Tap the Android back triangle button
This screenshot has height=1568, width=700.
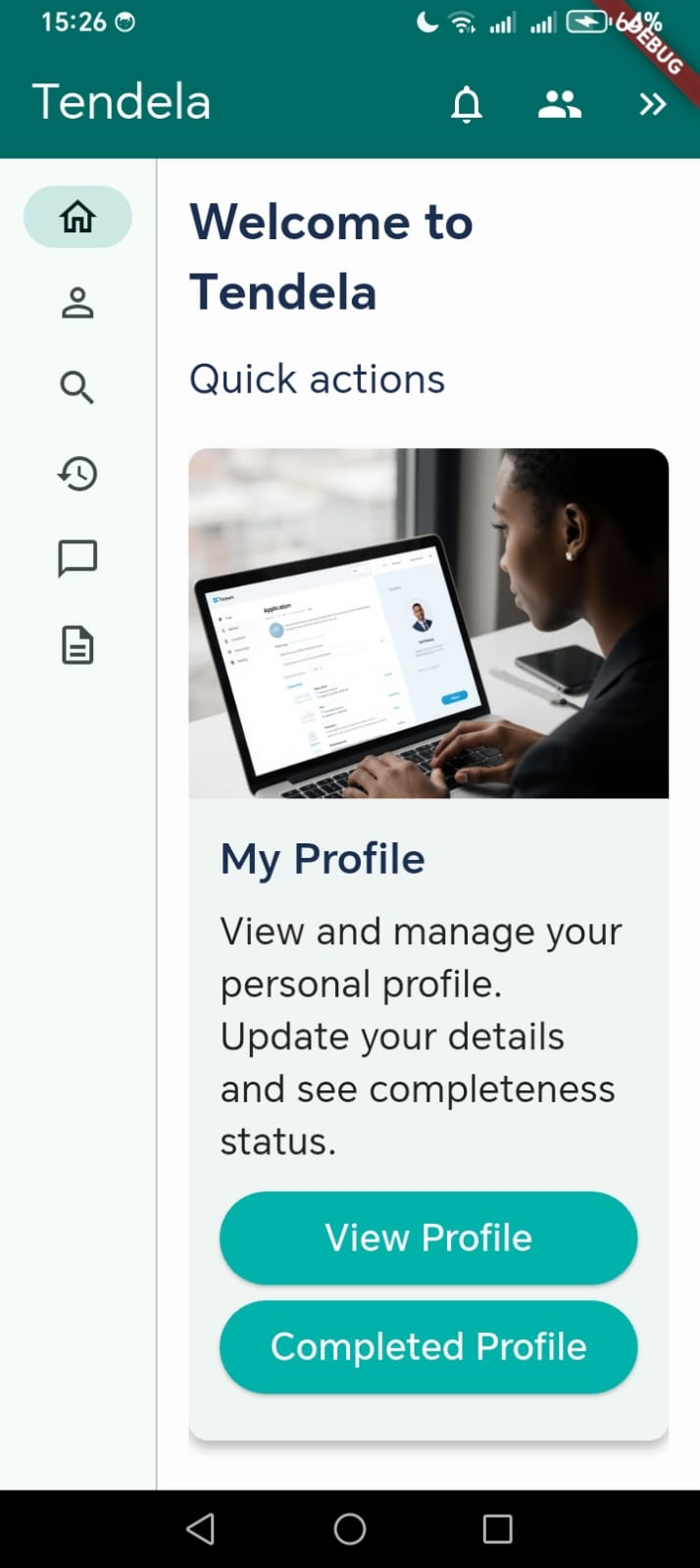[201, 1529]
